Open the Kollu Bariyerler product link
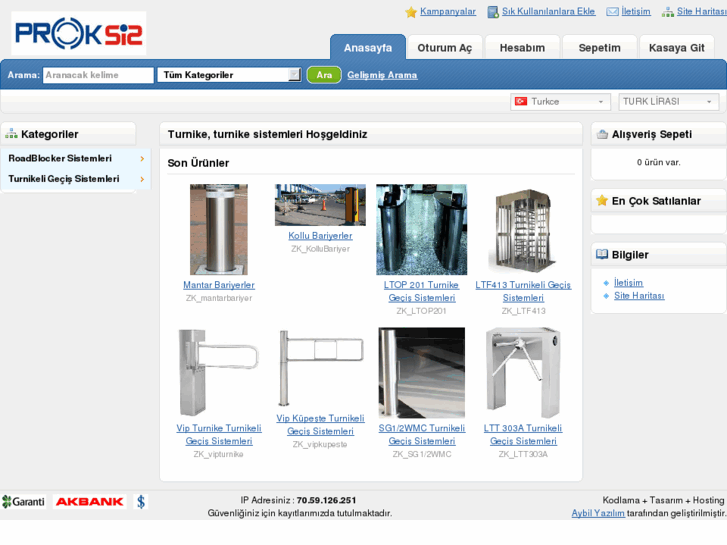The width and height of the screenshot is (727, 545). pos(320,236)
